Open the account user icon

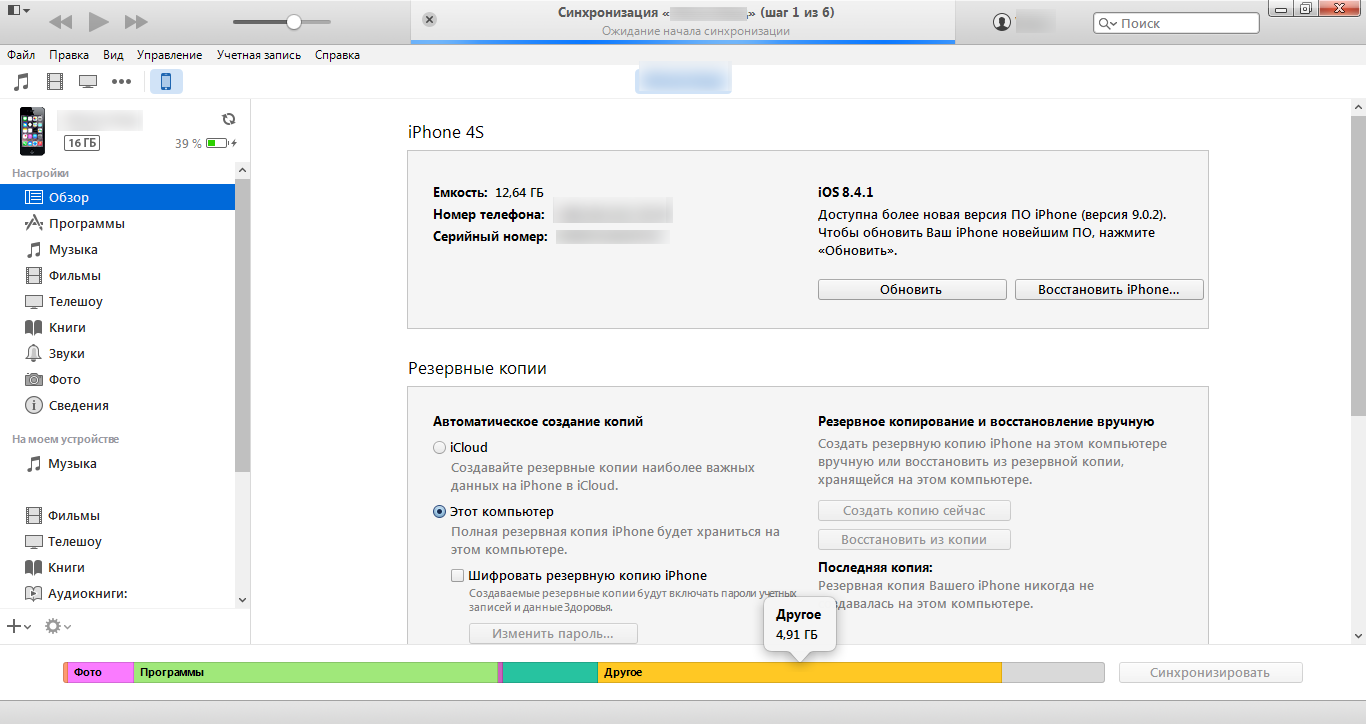1001,22
